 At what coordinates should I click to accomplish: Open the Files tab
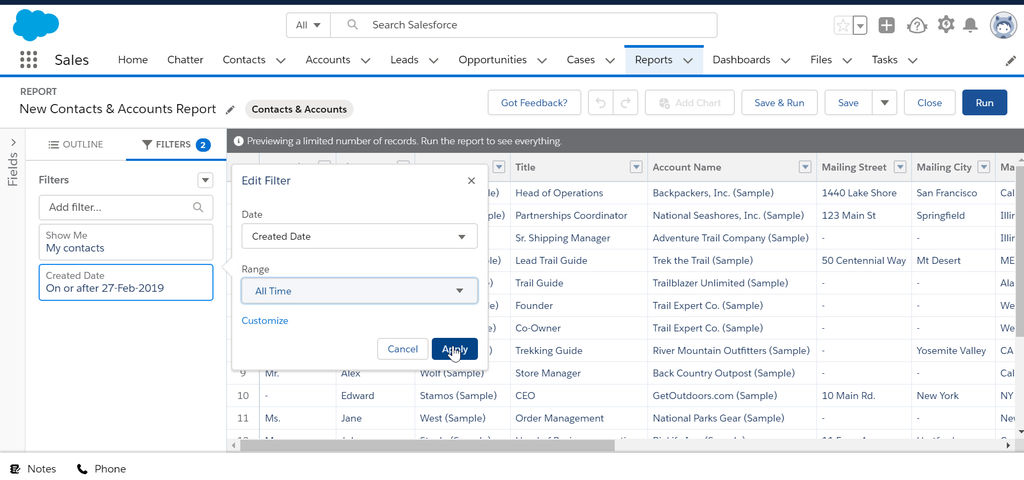pyautogui.click(x=821, y=59)
